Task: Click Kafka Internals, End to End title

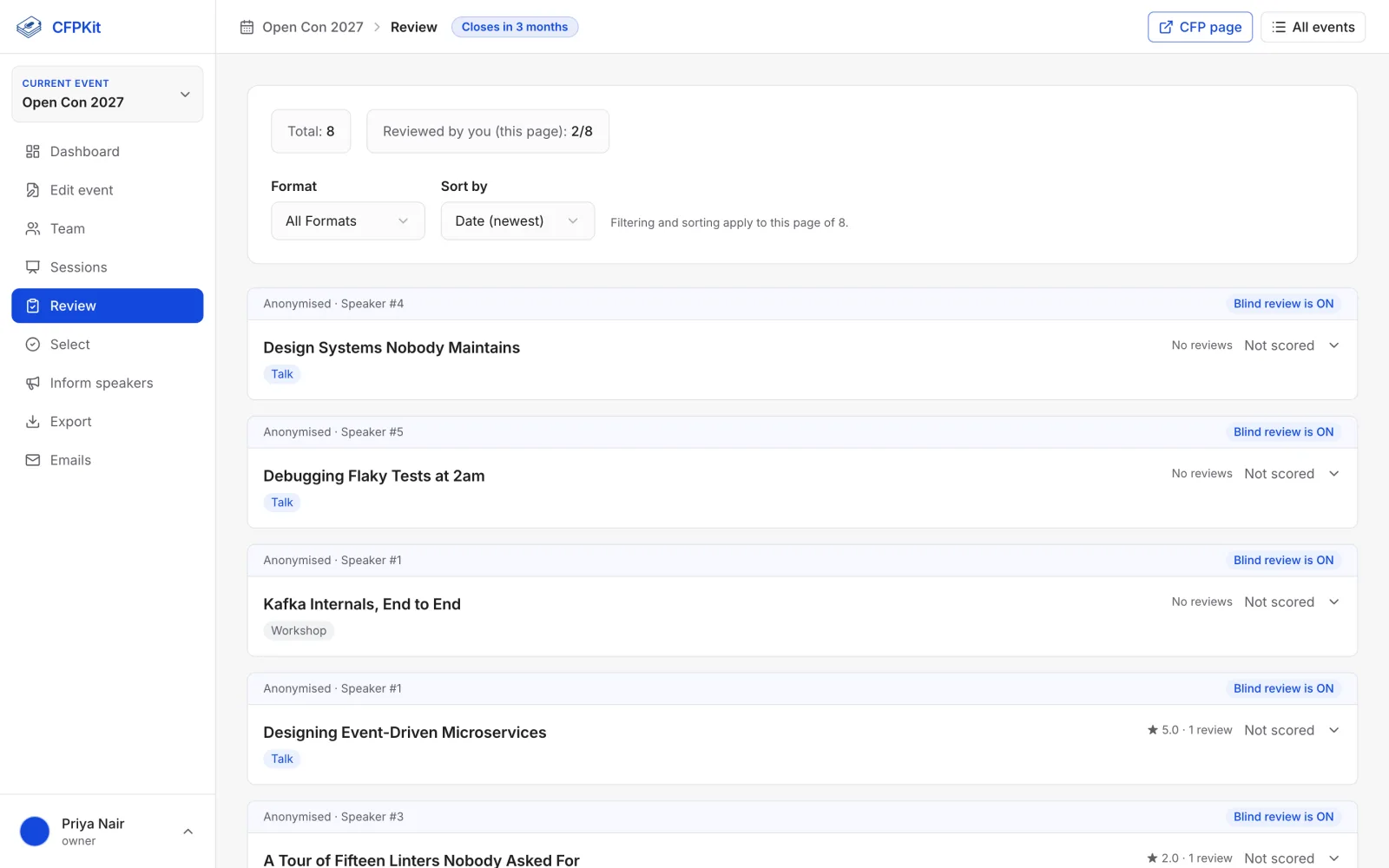Action: click(362, 604)
